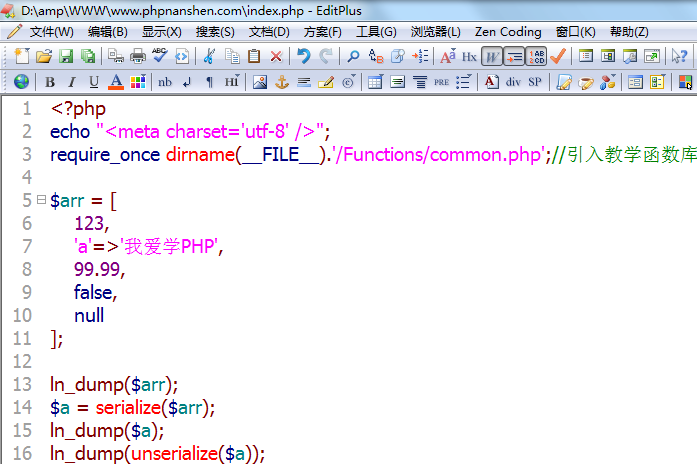Pick font color with red-underlined A
The image size is (697, 464).
click(116, 82)
